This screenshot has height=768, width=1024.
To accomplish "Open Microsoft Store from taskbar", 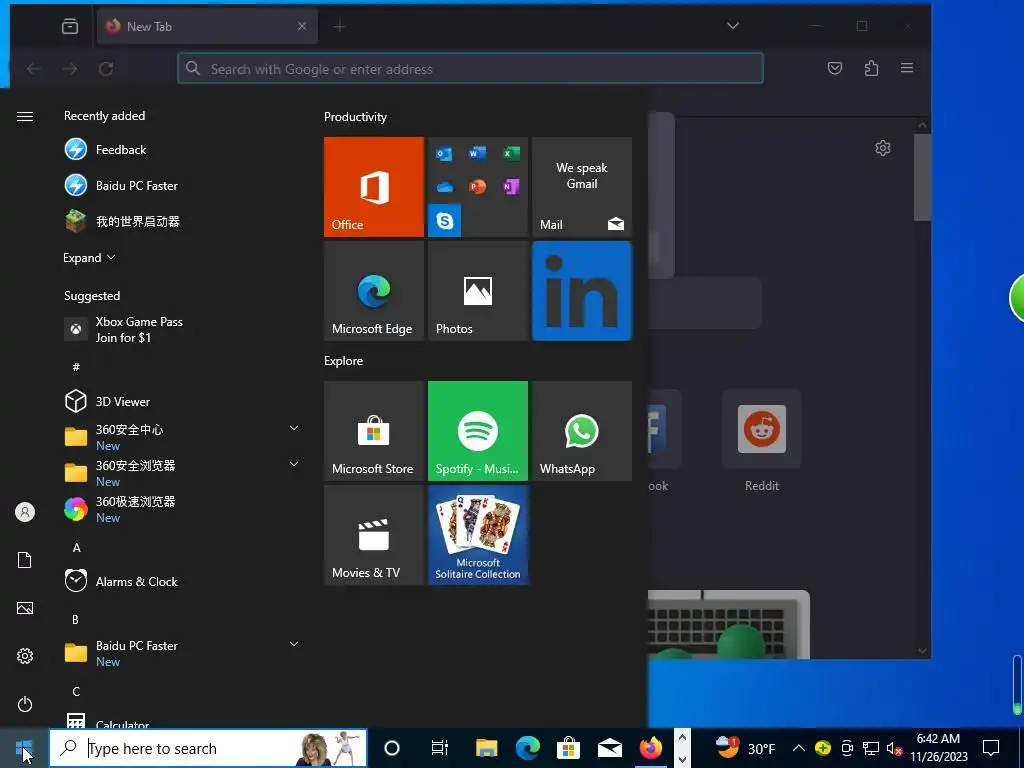I will pyautogui.click(x=569, y=748).
